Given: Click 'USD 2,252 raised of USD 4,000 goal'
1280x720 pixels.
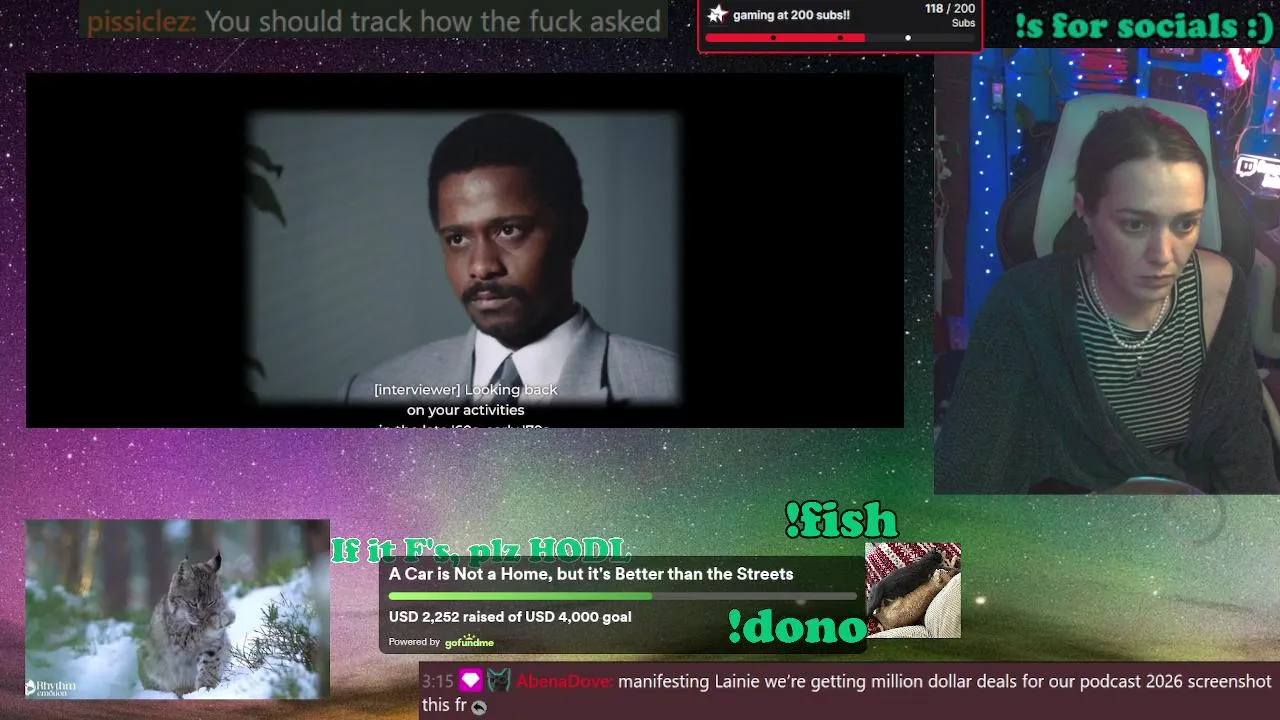Looking at the screenshot, I should [x=510, y=617].
